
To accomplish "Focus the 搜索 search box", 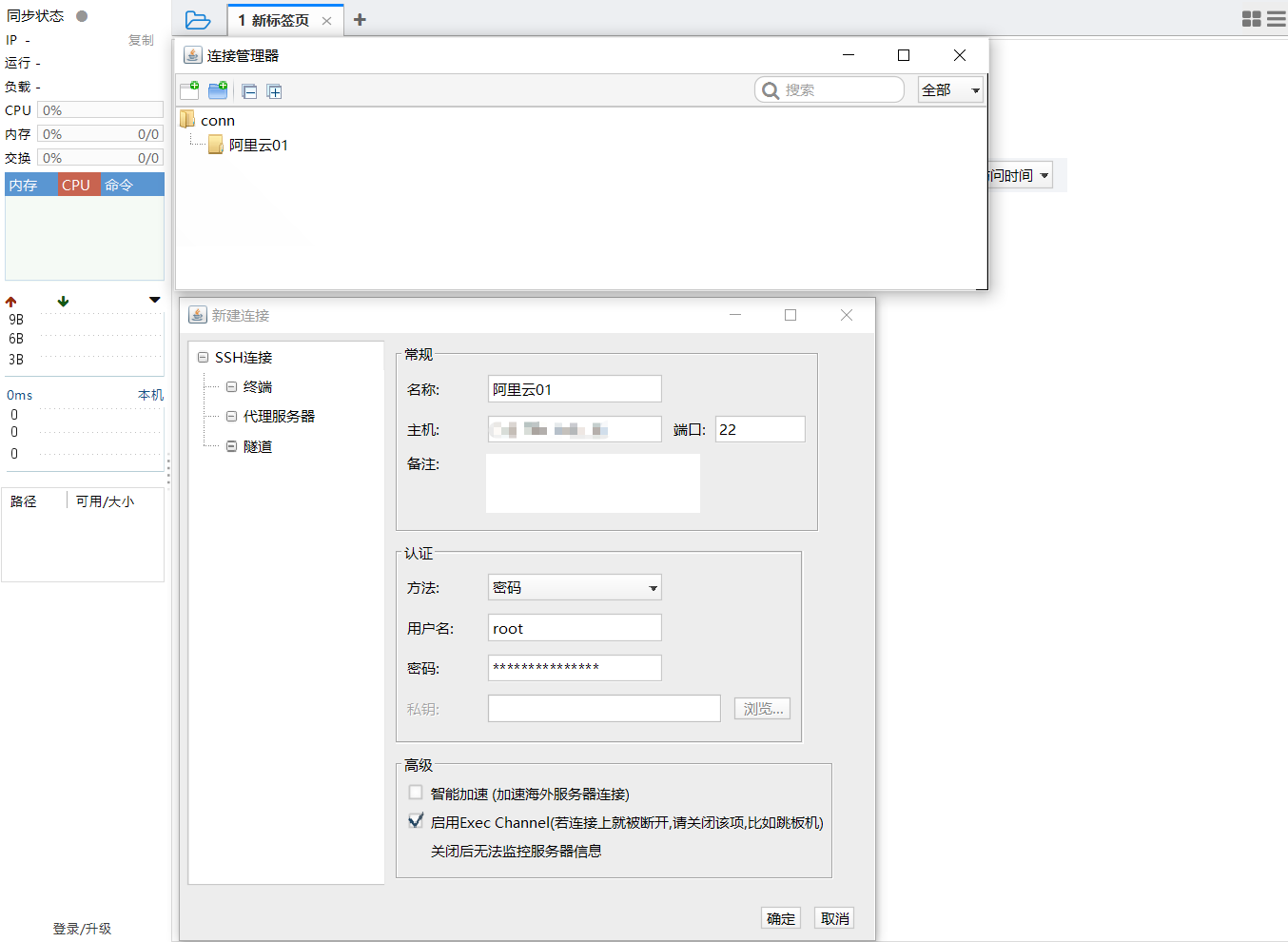I will [x=829, y=89].
